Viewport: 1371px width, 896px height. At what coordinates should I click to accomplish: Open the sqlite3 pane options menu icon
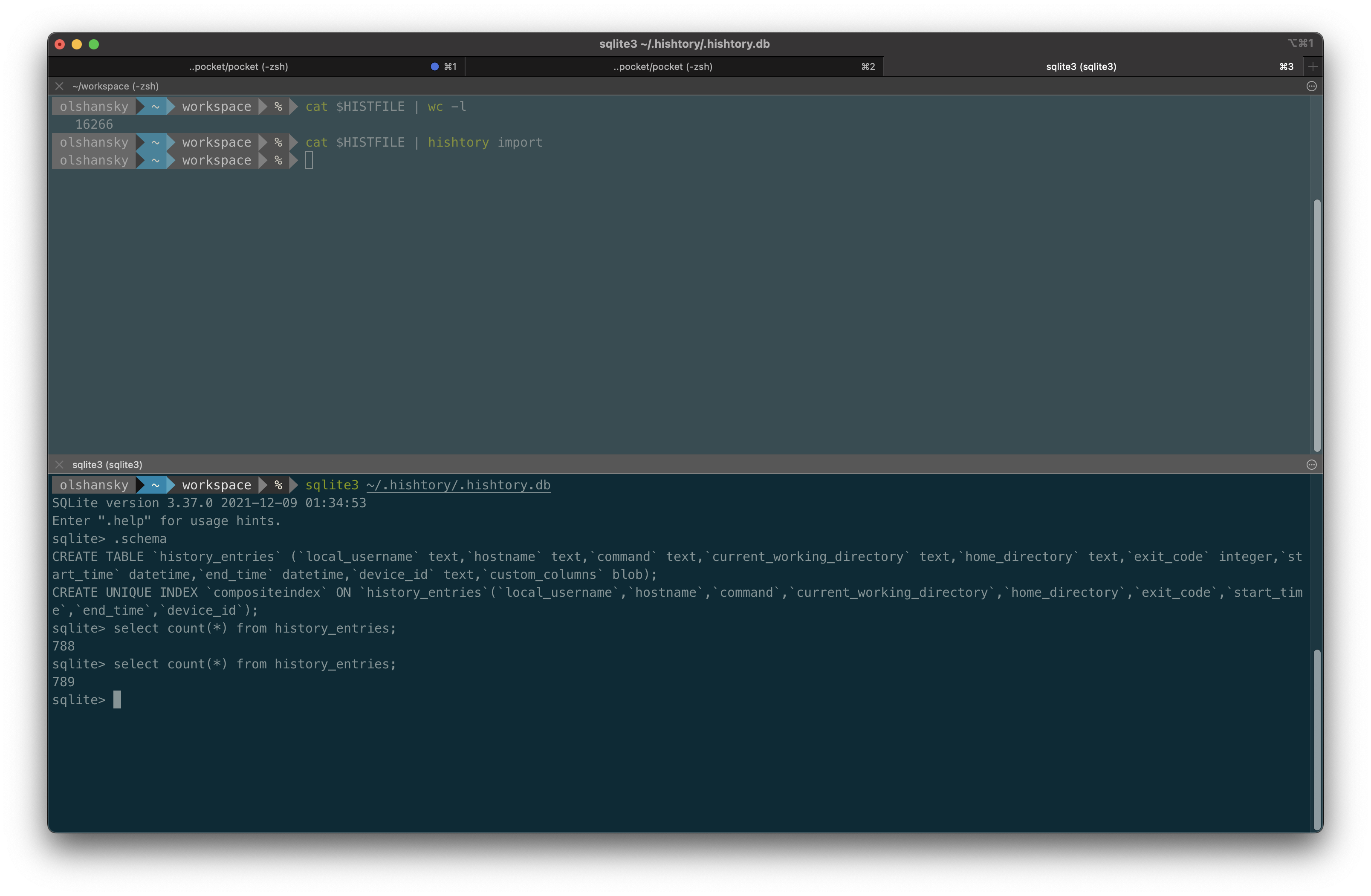point(1312,465)
